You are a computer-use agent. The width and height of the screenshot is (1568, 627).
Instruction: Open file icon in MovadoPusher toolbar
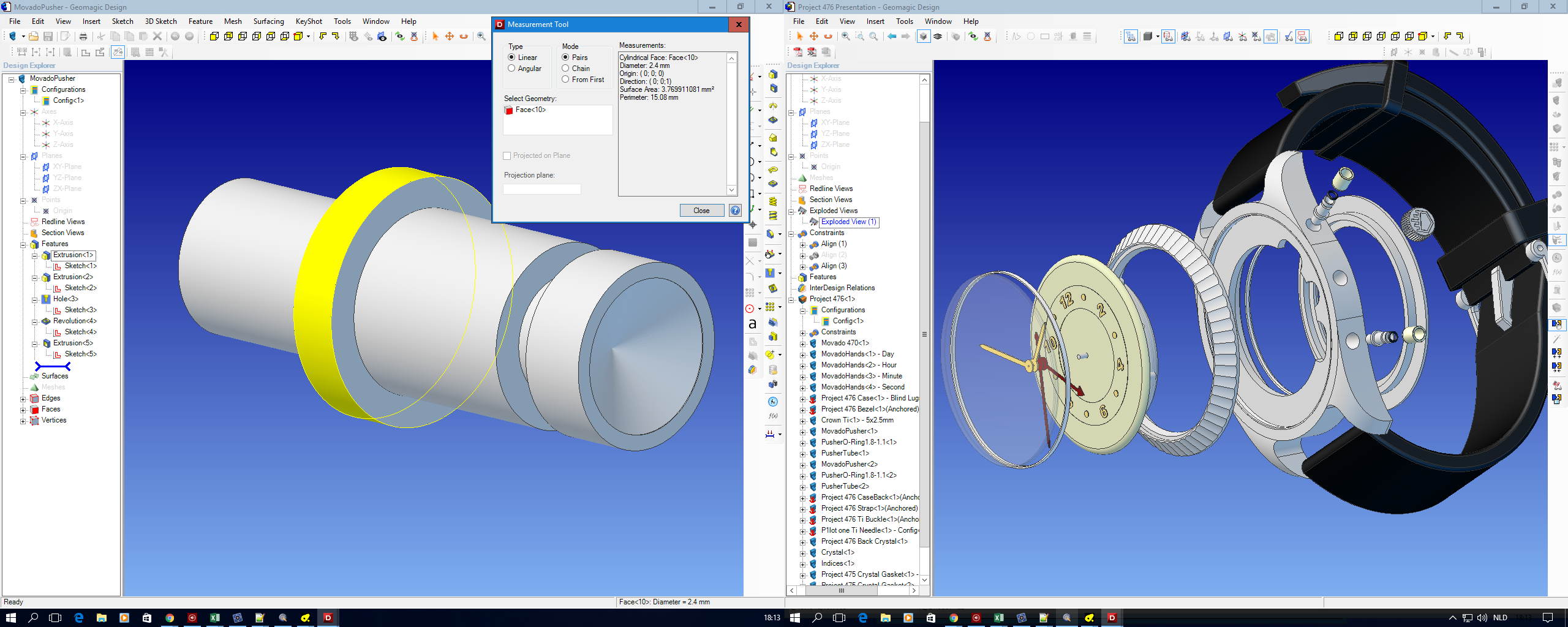[x=34, y=37]
